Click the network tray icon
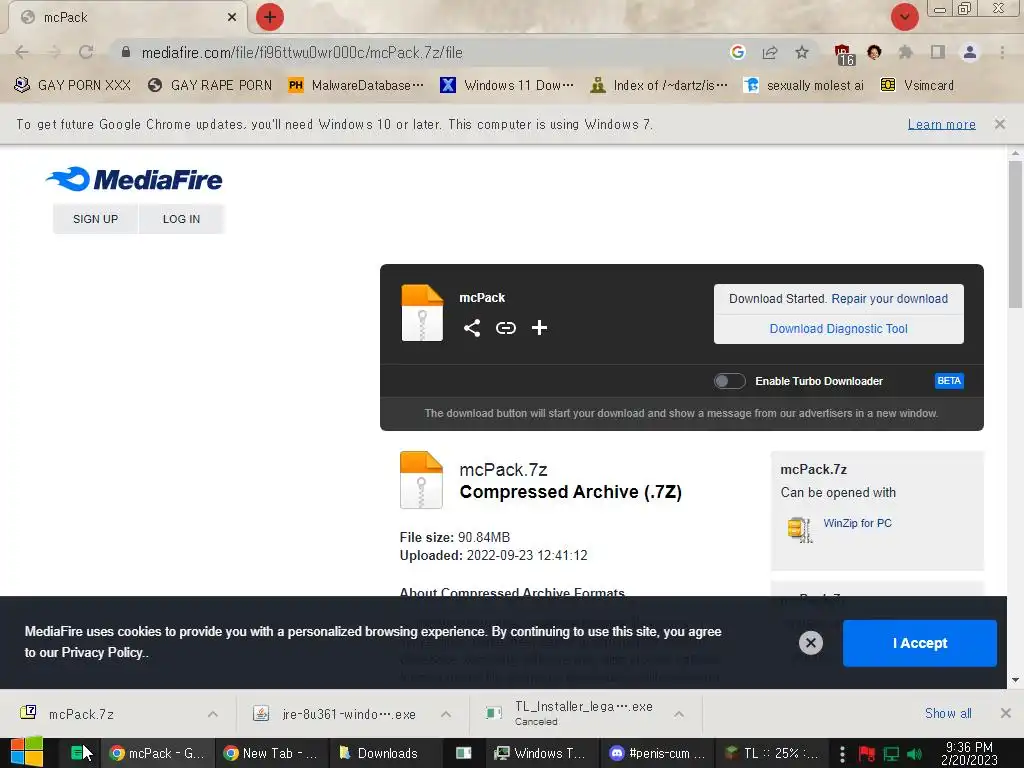Screen dimensions: 1024x768 891,754
